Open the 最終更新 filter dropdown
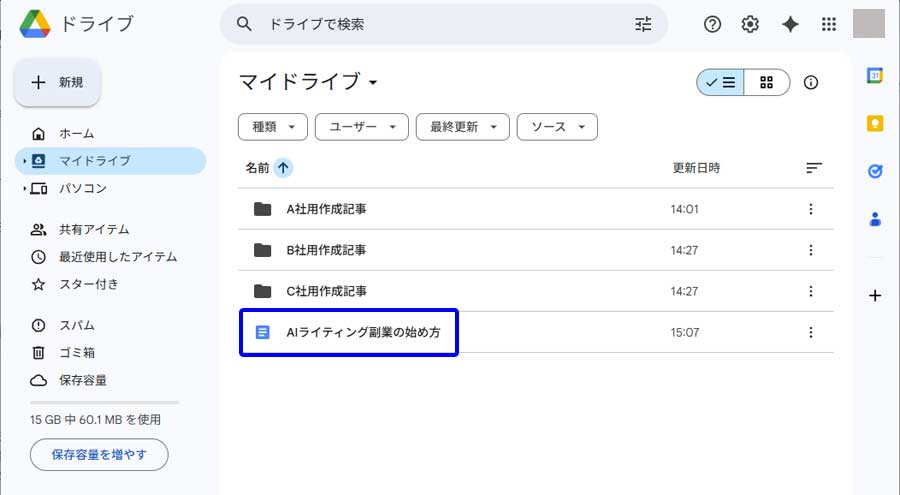900x495 pixels. click(x=463, y=127)
